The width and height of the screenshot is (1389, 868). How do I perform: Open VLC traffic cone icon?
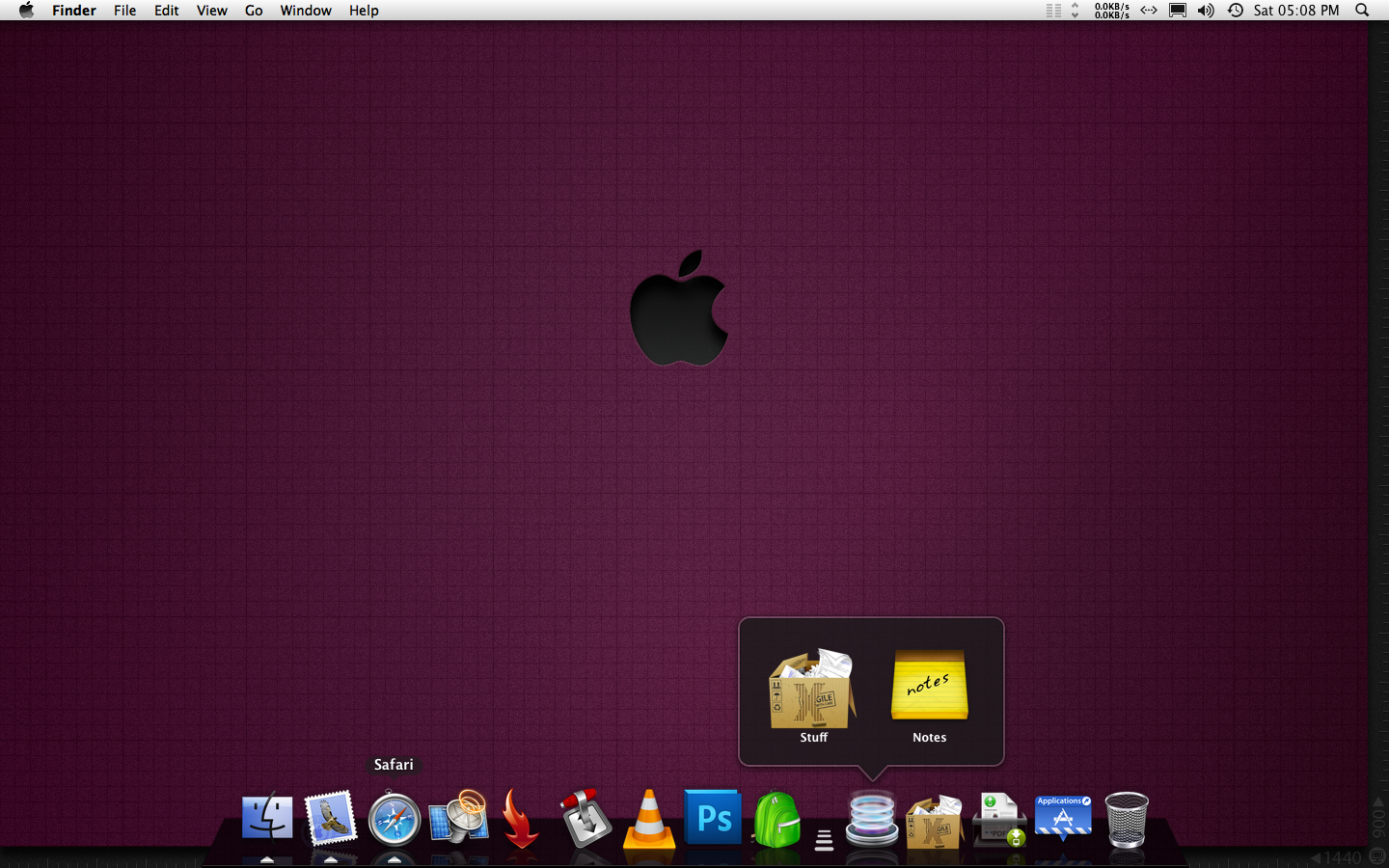tap(649, 819)
